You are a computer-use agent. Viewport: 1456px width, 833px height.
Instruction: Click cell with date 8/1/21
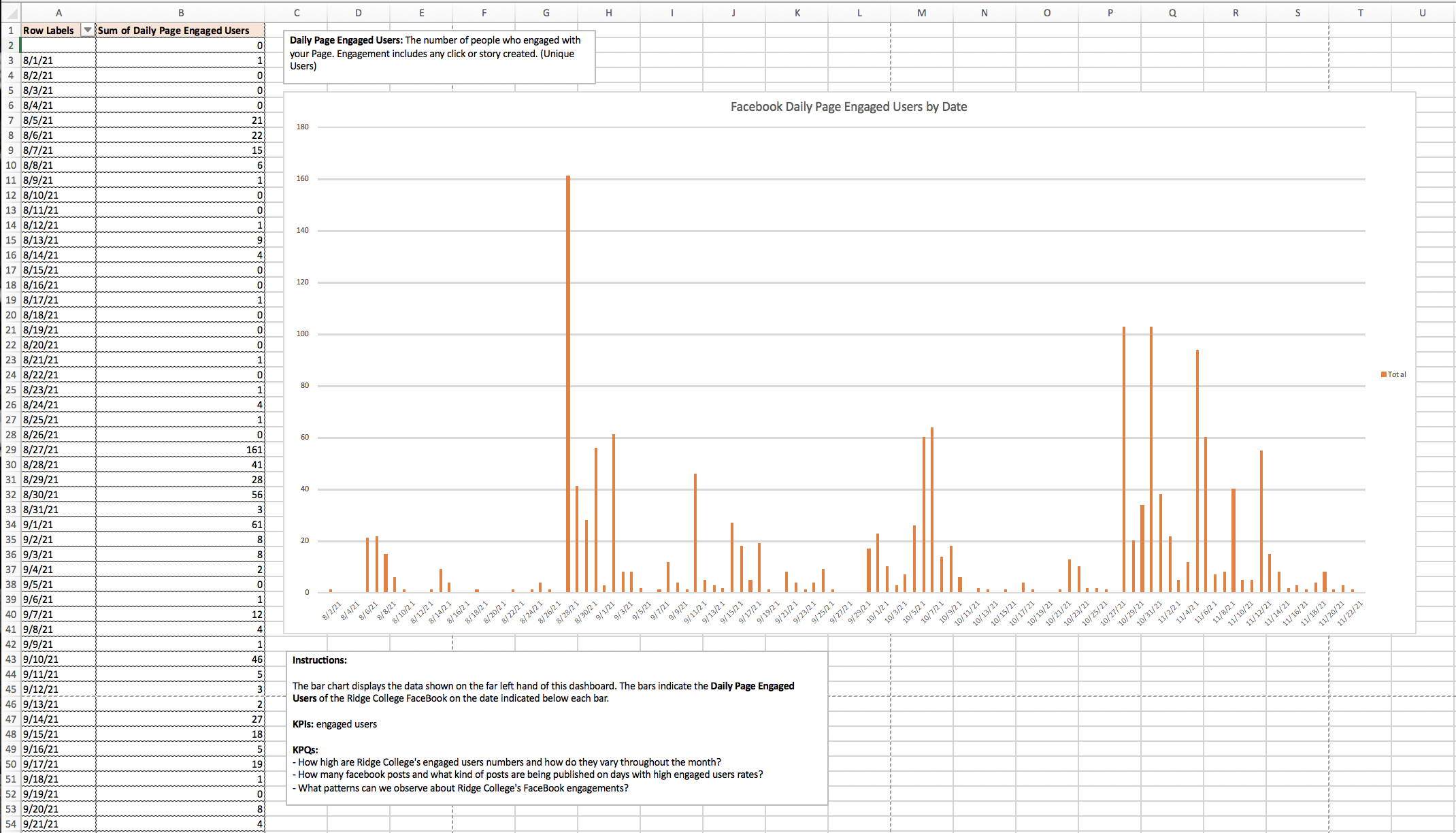59,61
